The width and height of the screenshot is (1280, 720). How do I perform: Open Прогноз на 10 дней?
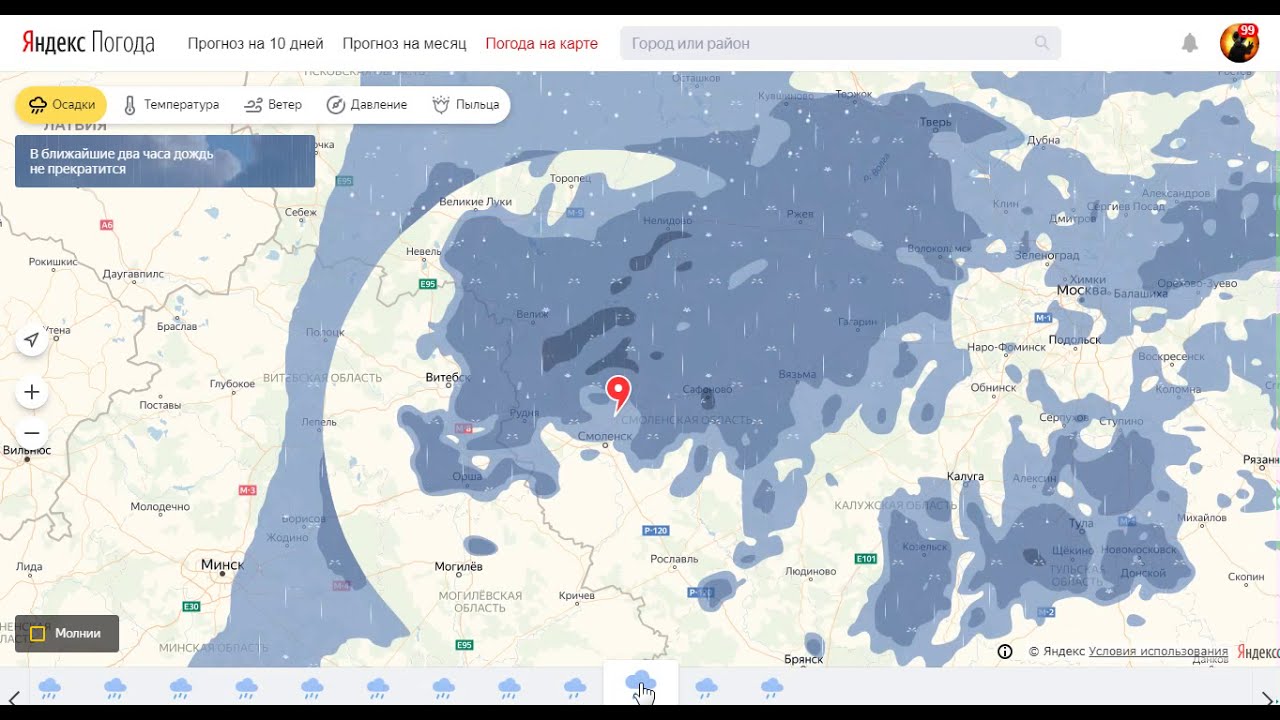click(x=256, y=43)
